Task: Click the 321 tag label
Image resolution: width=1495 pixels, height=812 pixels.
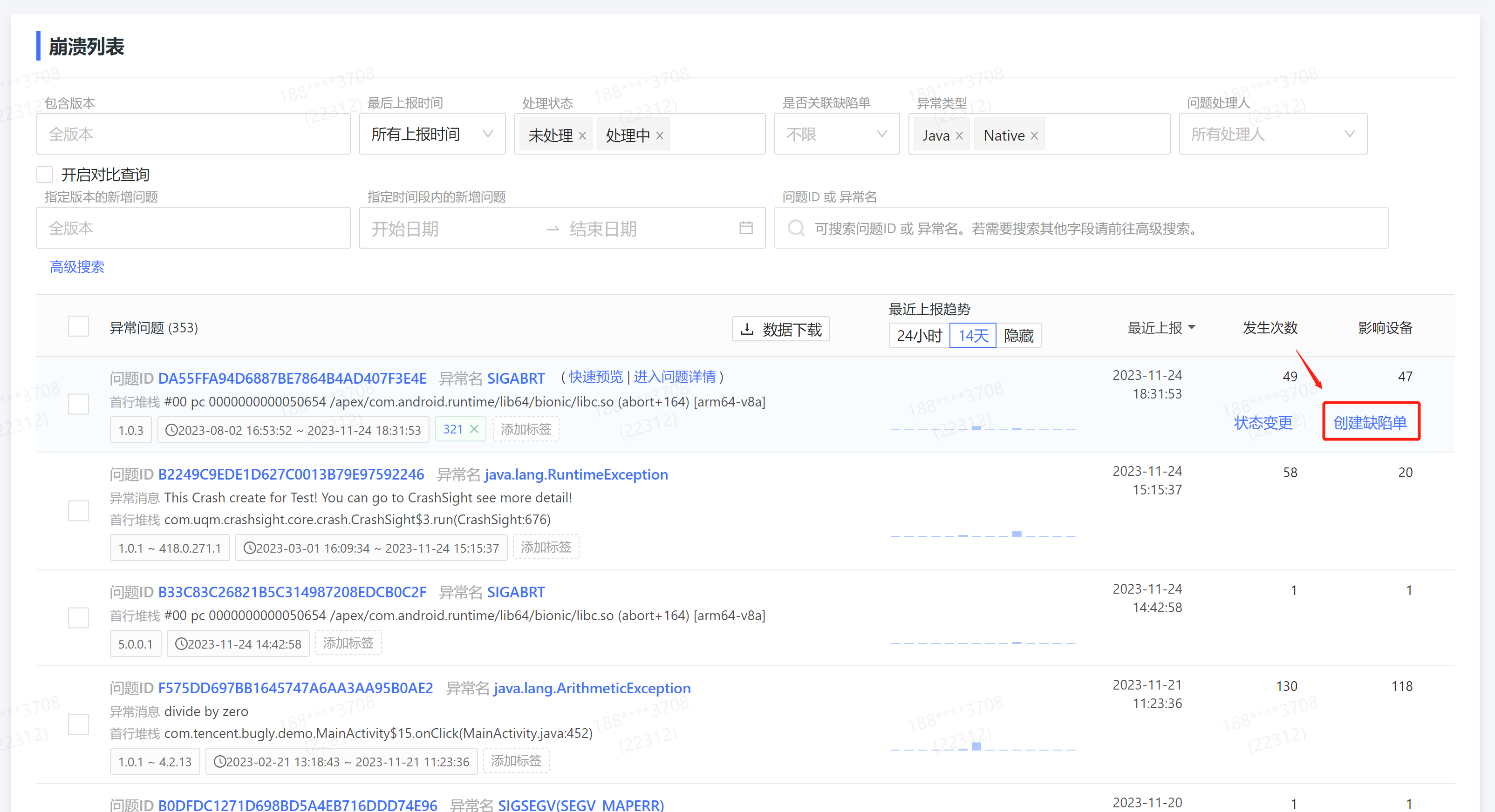Action: pos(453,429)
